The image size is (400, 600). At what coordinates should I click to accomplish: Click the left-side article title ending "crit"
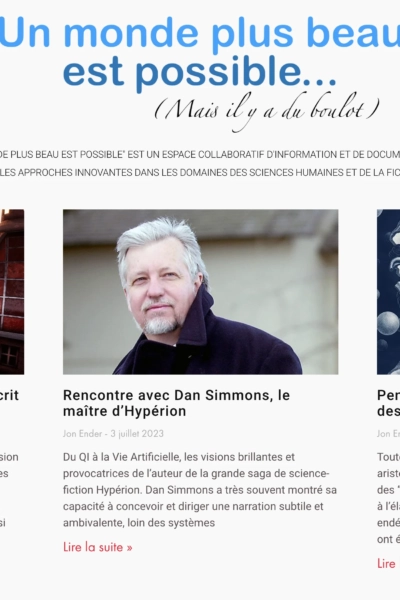pyautogui.click(x=9, y=395)
